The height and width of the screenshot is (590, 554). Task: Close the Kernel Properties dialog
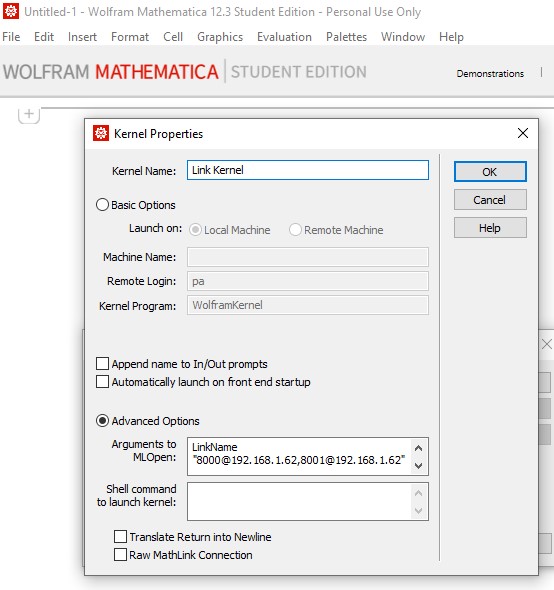[x=523, y=133]
